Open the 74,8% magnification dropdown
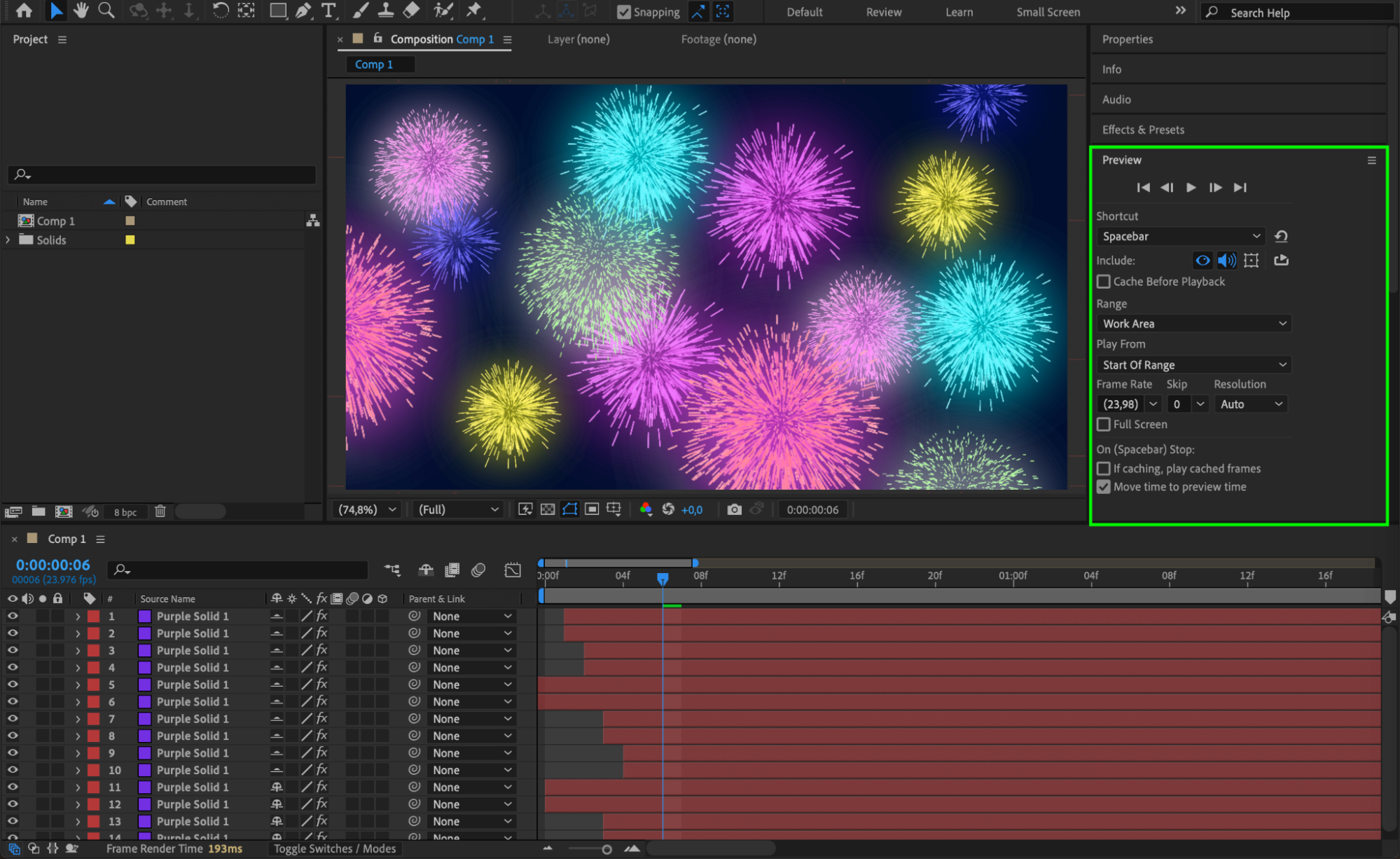Screen dimensions: 1400x859 coord(367,509)
